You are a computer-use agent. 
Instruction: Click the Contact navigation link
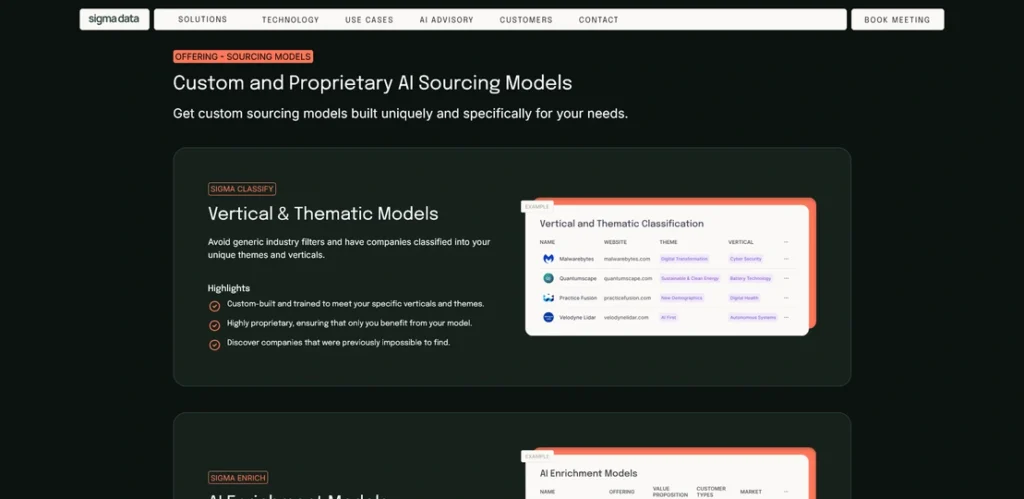coord(598,20)
